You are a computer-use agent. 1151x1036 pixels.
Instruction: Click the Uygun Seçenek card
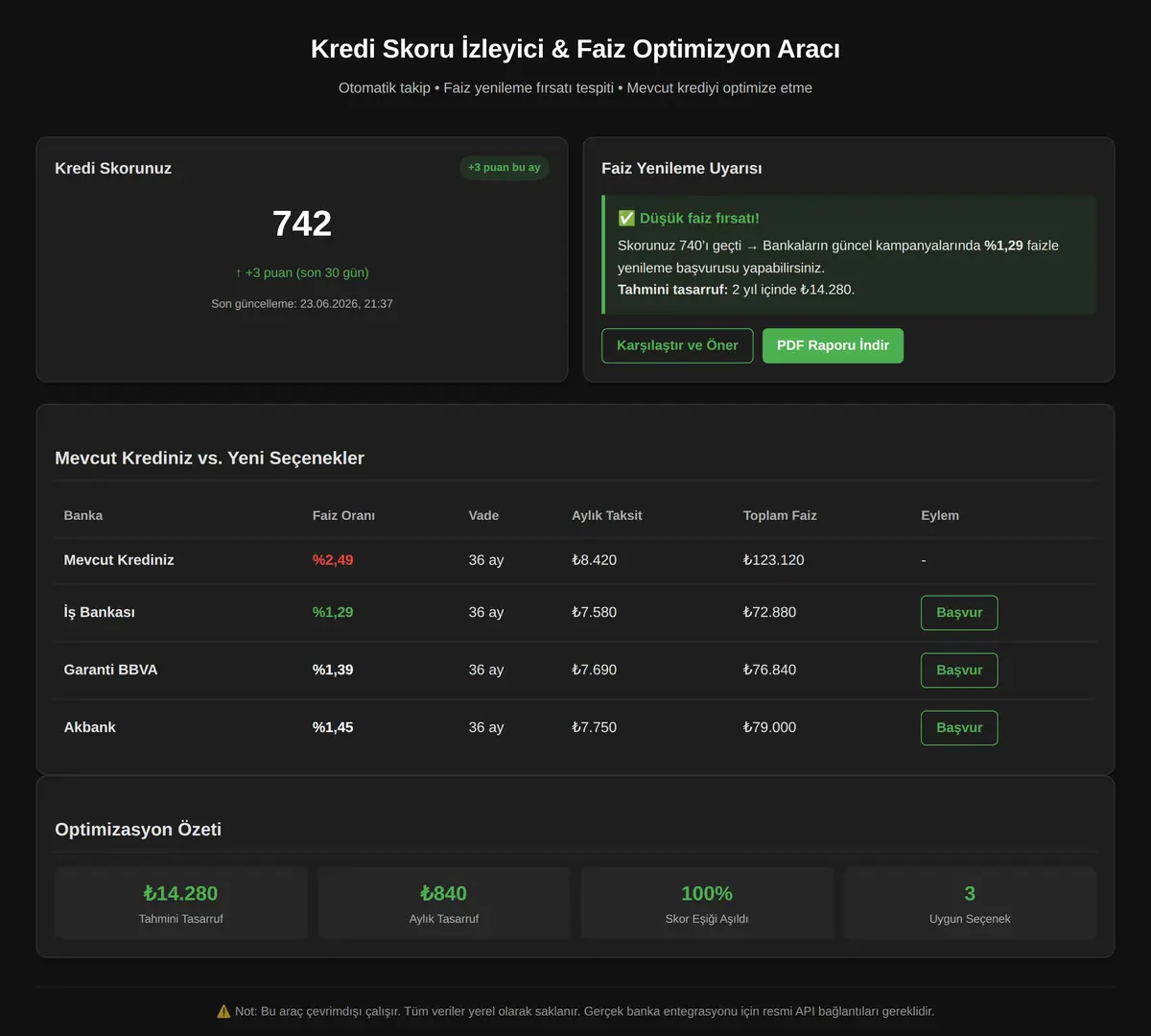click(x=970, y=903)
